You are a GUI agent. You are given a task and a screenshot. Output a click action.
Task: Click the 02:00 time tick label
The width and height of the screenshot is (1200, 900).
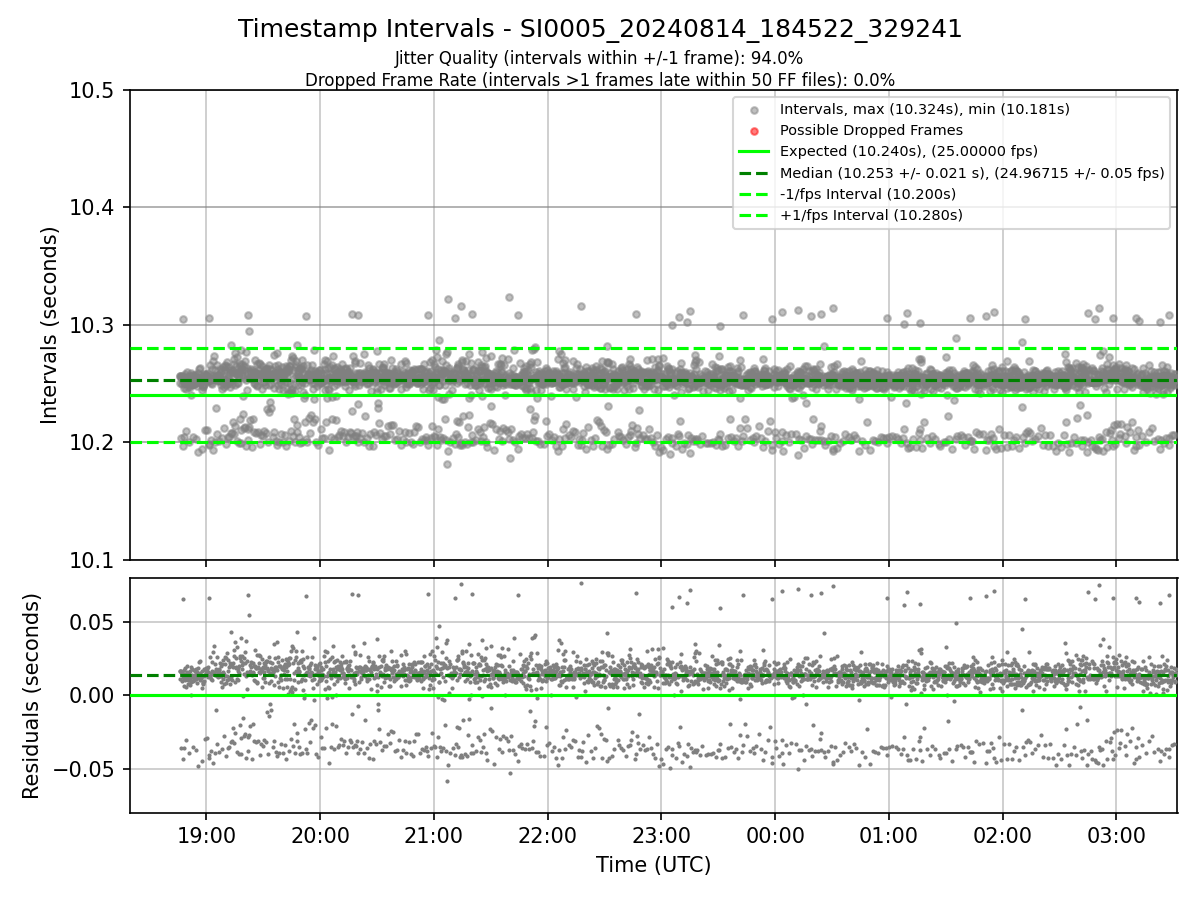(1002, 835)
